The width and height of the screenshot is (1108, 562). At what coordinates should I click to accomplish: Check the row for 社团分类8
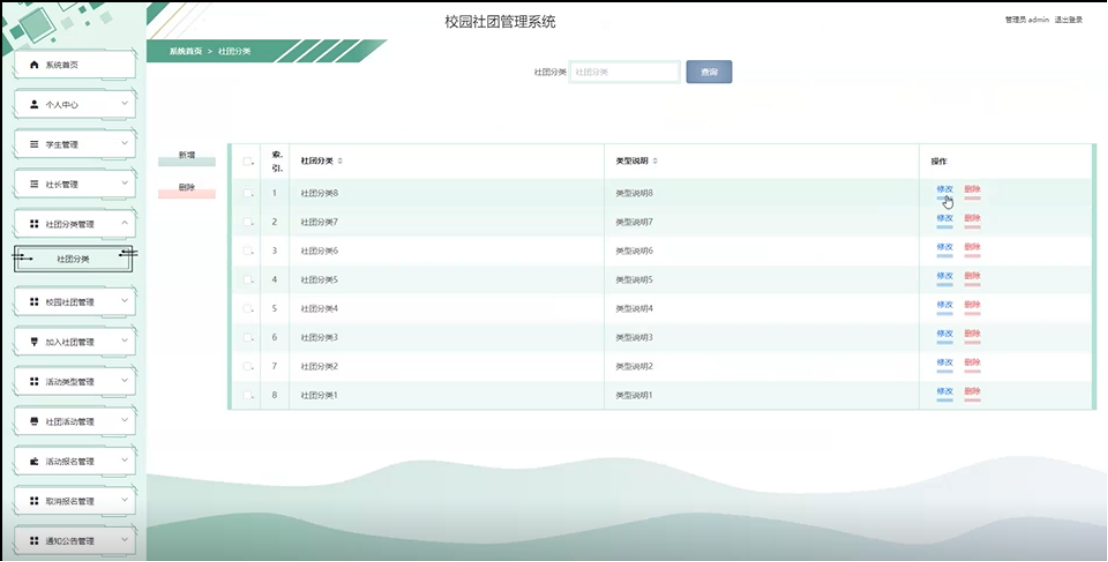pyautogui.click(x=247, y=193)
